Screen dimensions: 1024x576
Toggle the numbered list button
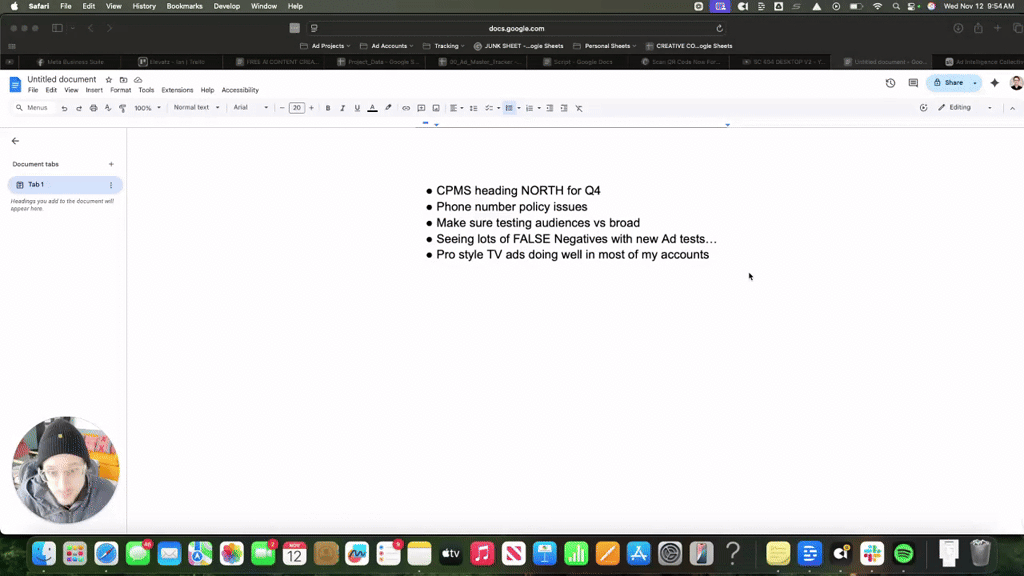point(530,108)
